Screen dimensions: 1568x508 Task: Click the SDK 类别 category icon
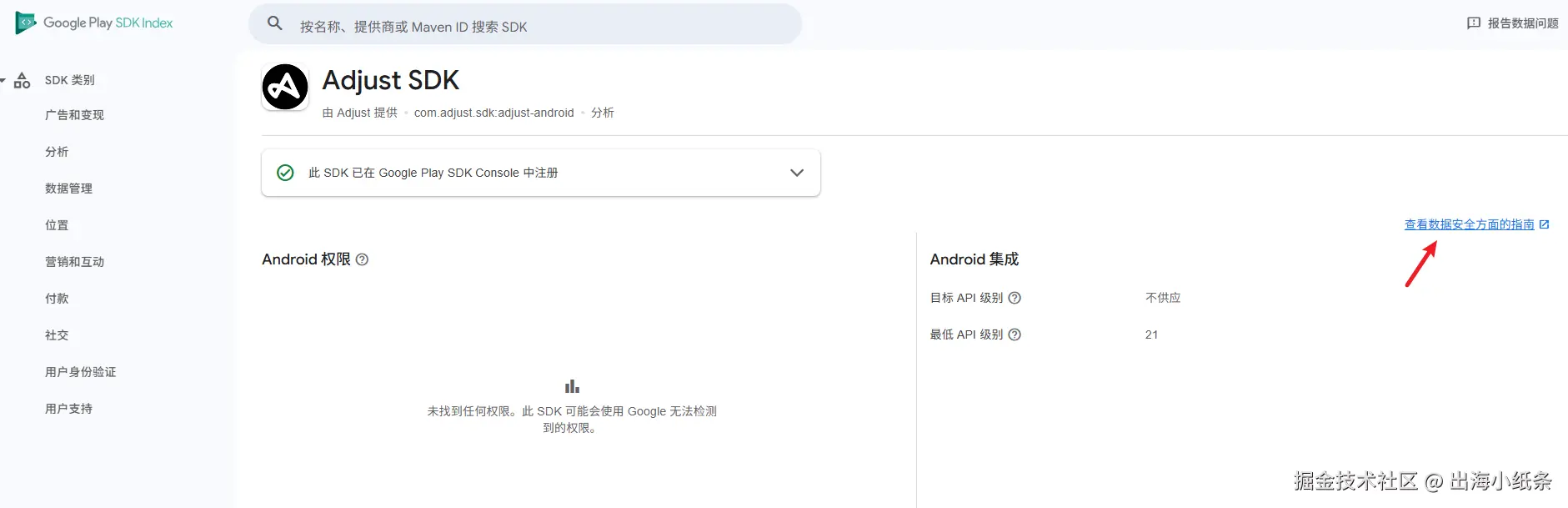click(23, 80)
